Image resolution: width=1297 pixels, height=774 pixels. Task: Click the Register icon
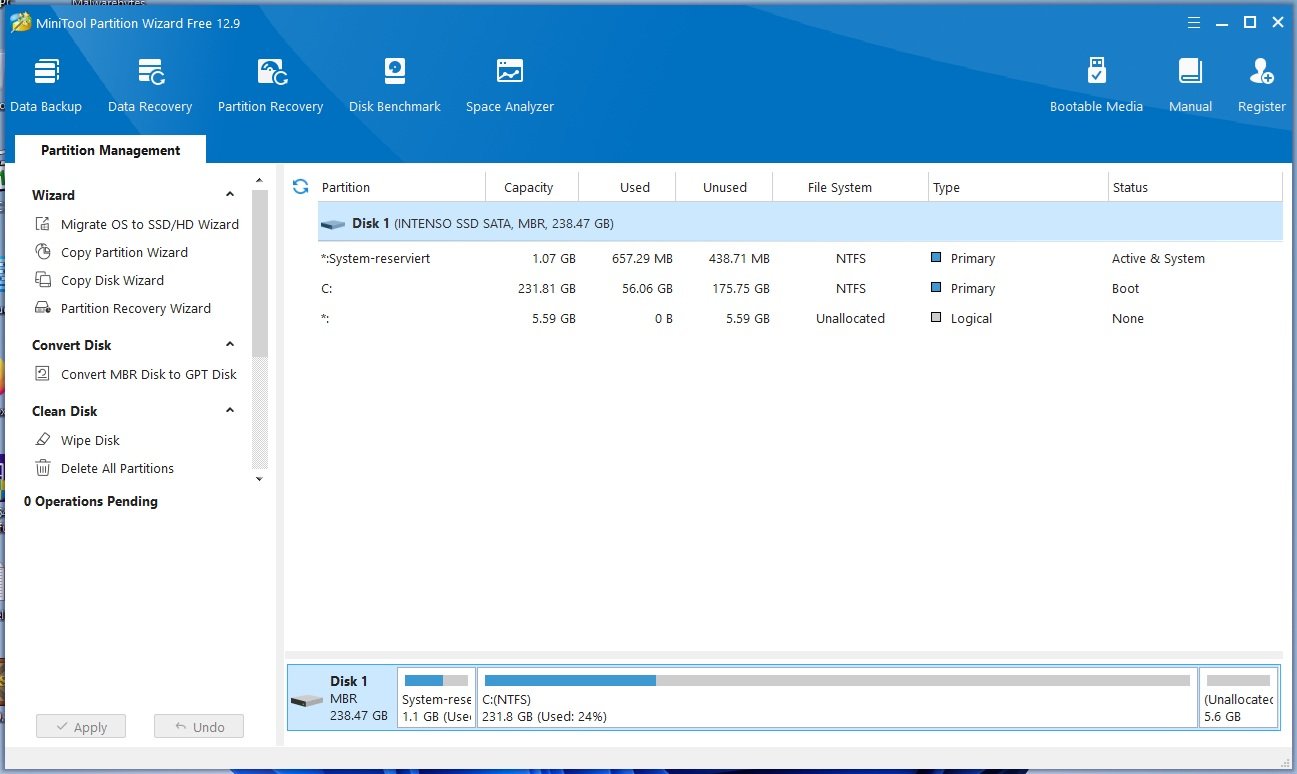pos(1261,72)
